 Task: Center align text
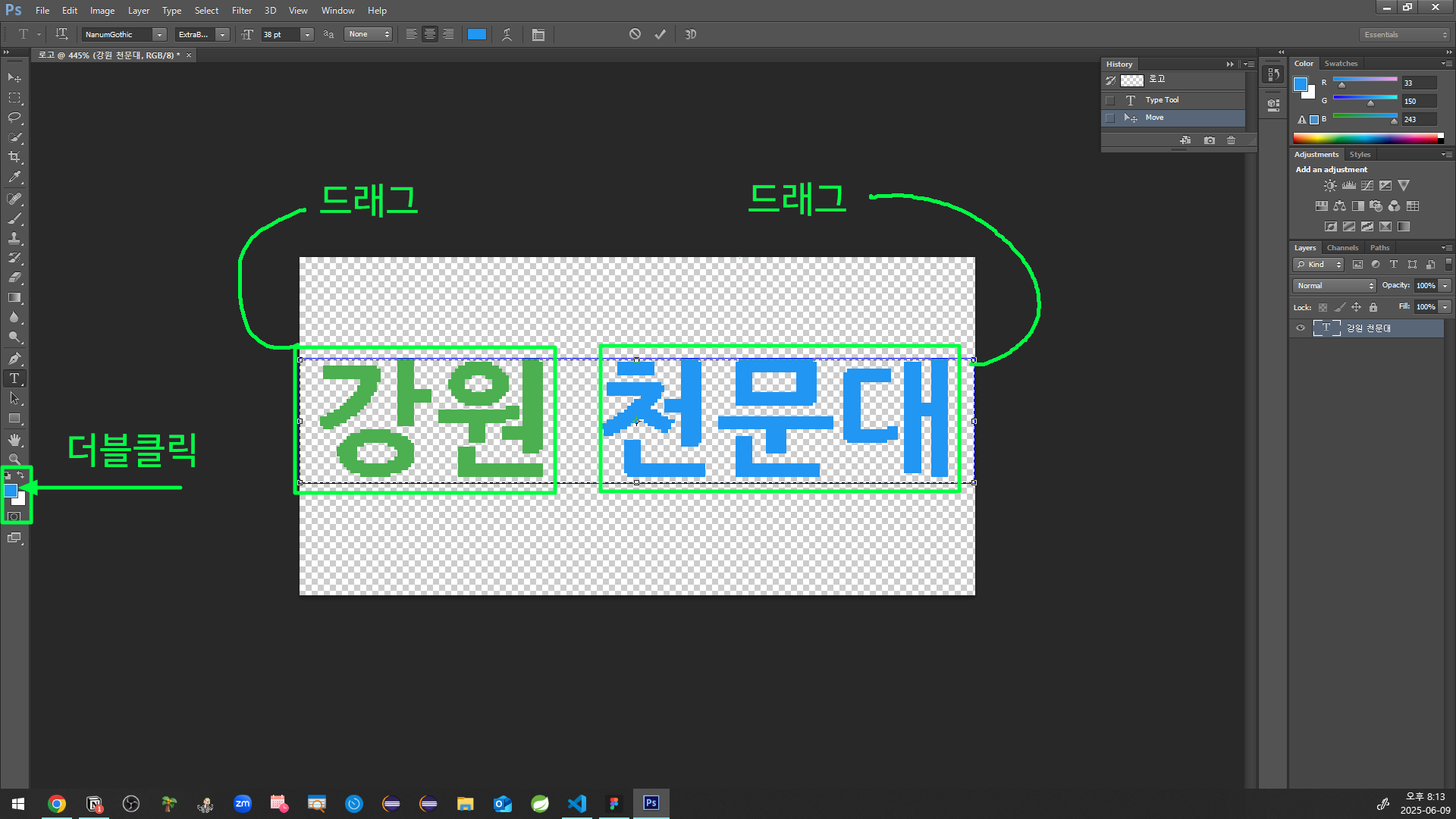(x=430, y=34)
